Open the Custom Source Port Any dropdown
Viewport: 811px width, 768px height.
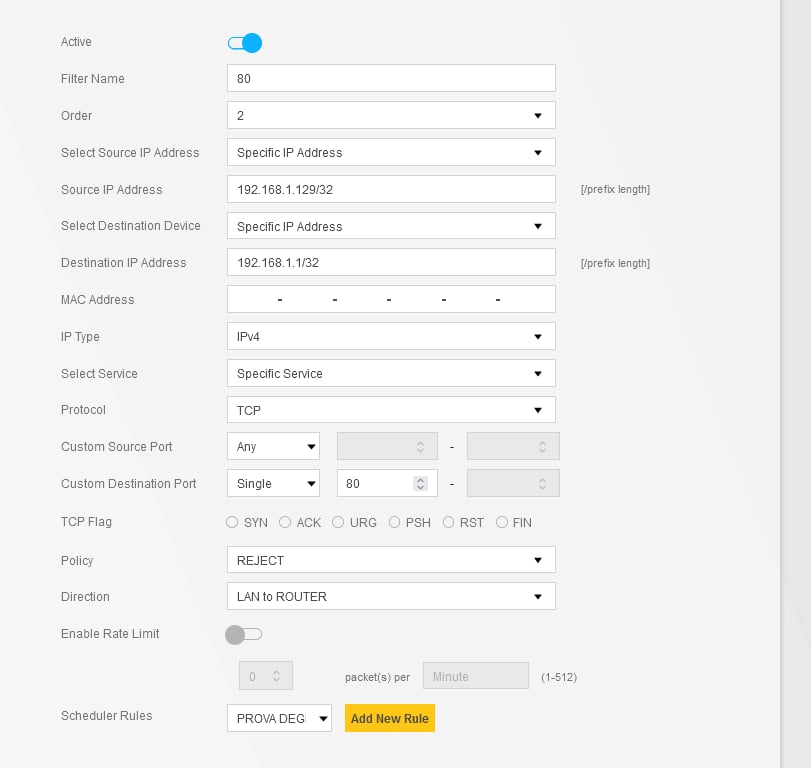(273, 447)
